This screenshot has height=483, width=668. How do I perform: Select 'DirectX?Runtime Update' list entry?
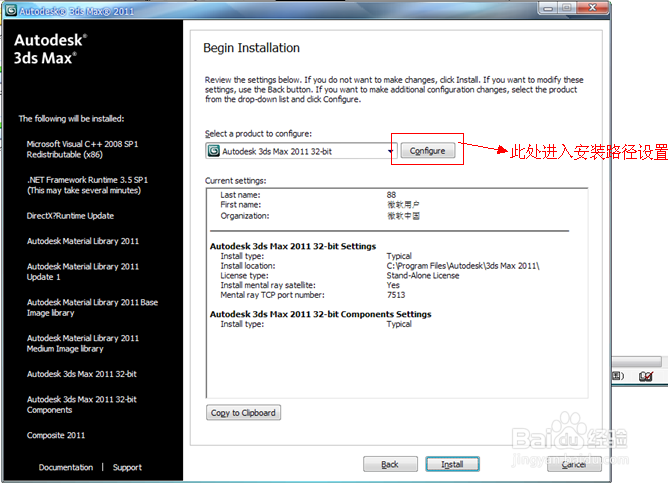pos(70,216)
